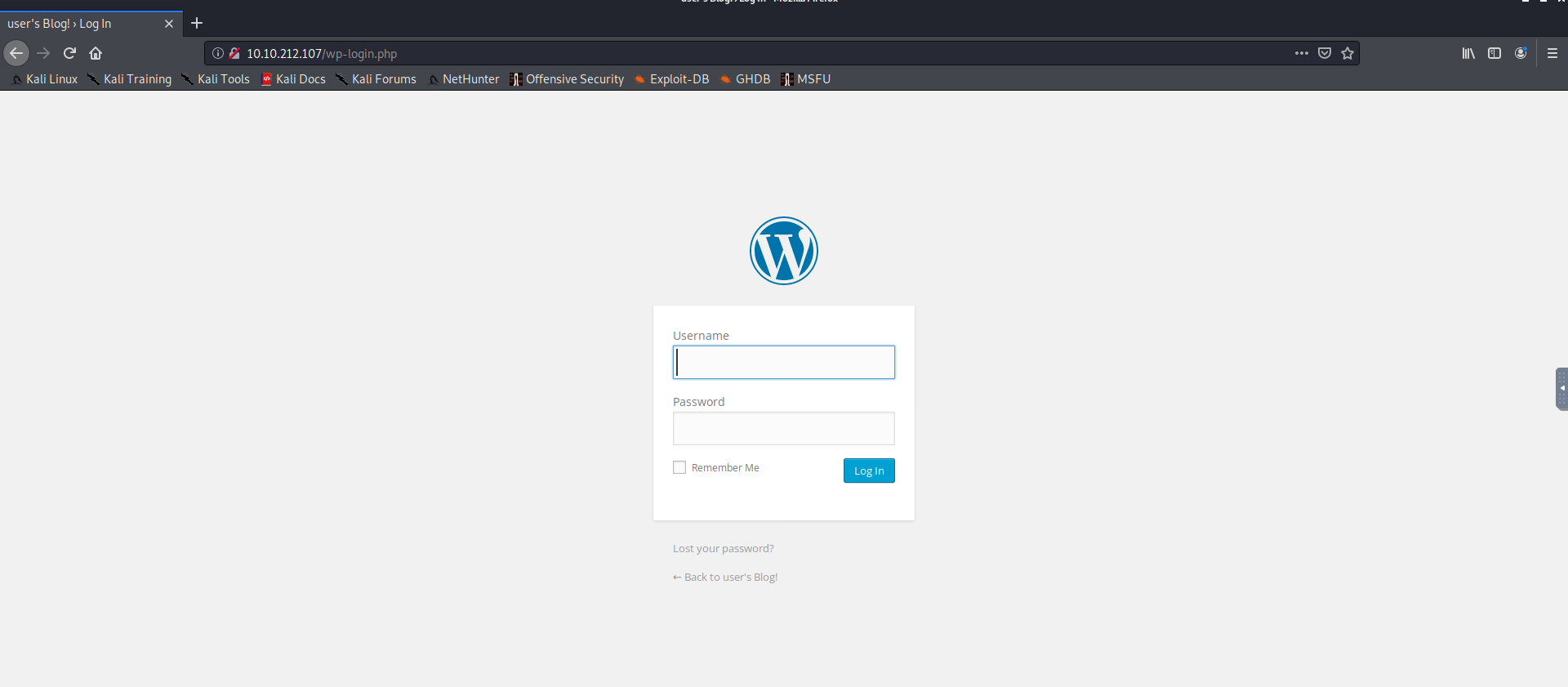Open the Kali Tools bookmark
1568x687 pixels.
(x=216, y=79)
